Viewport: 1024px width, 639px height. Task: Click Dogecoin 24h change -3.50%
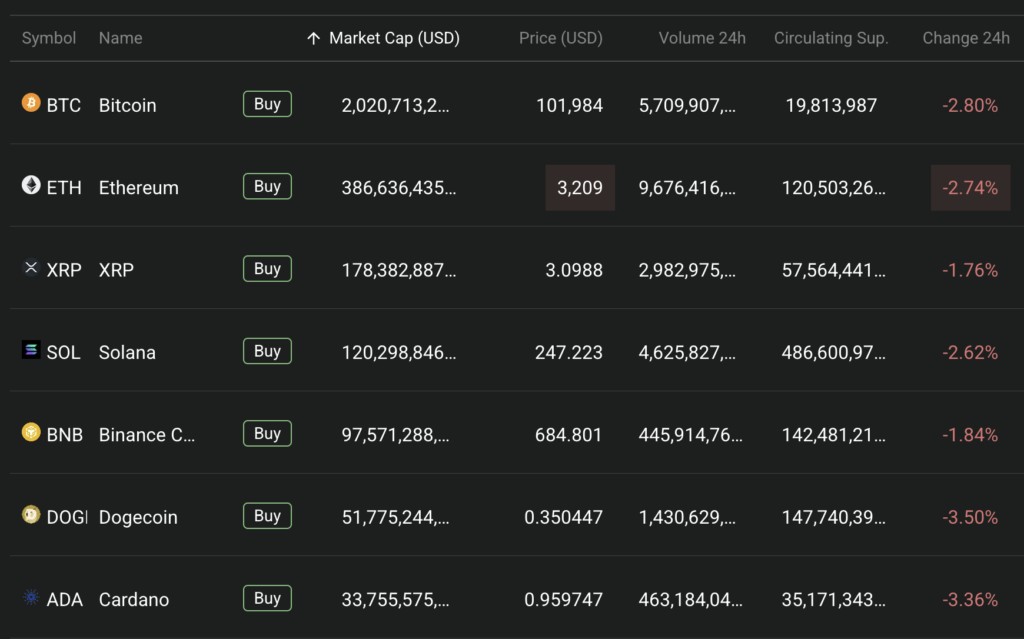tap(970, 517)
